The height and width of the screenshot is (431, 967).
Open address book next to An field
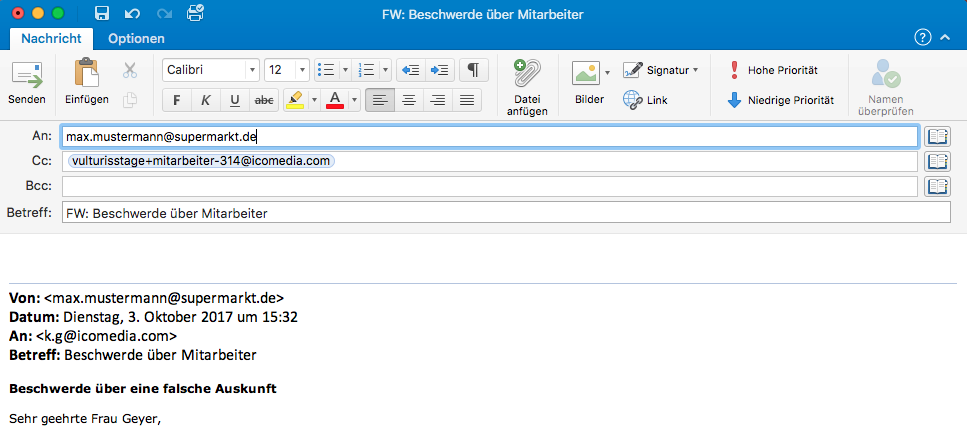[x=937, y=136]
